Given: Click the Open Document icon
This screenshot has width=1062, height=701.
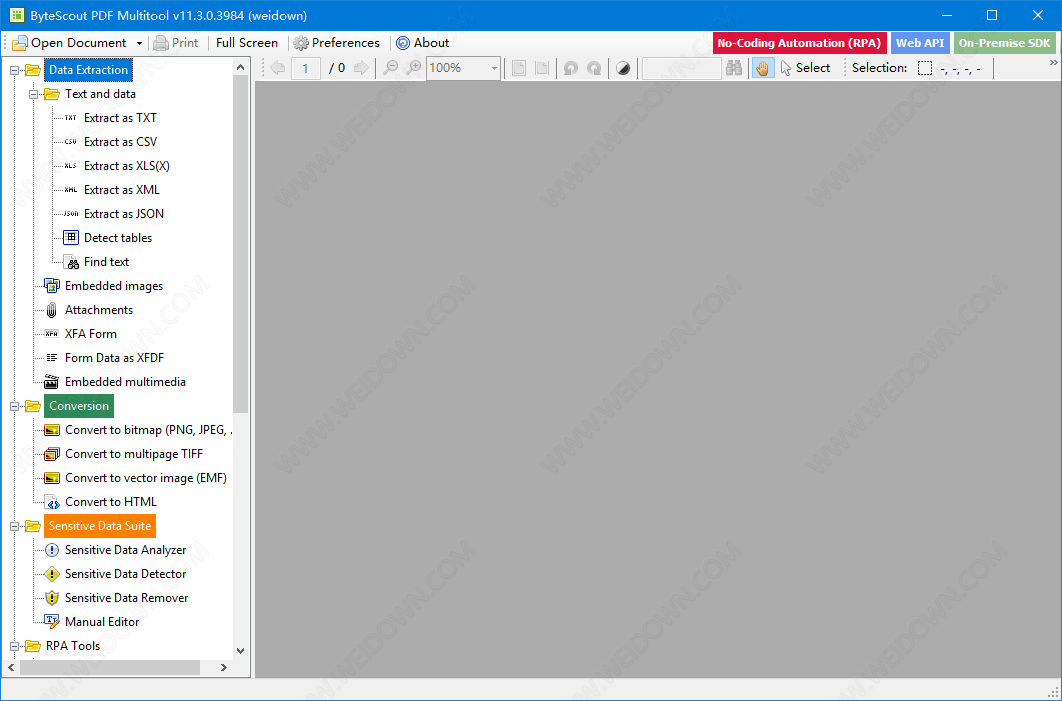Looking at the screenshot, I should coord(20,43).
